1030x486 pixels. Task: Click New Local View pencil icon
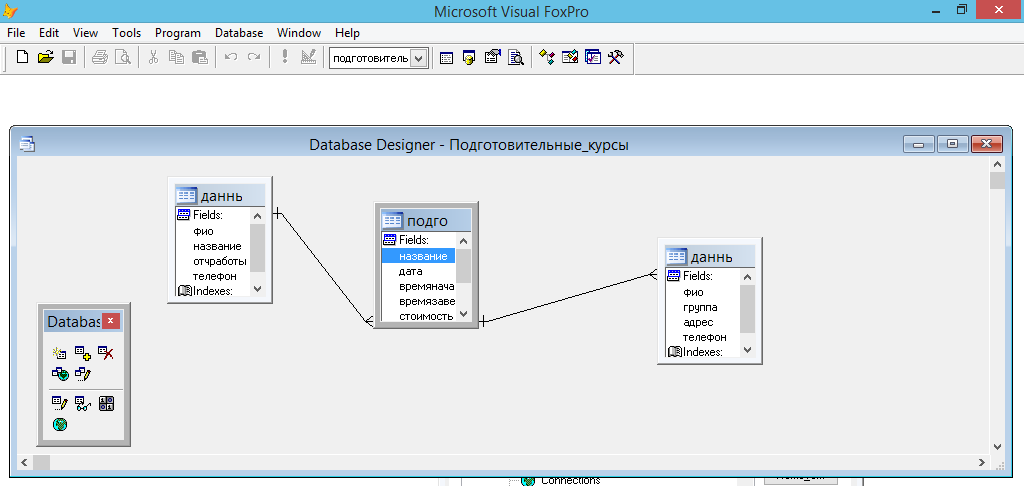point(83,374)
